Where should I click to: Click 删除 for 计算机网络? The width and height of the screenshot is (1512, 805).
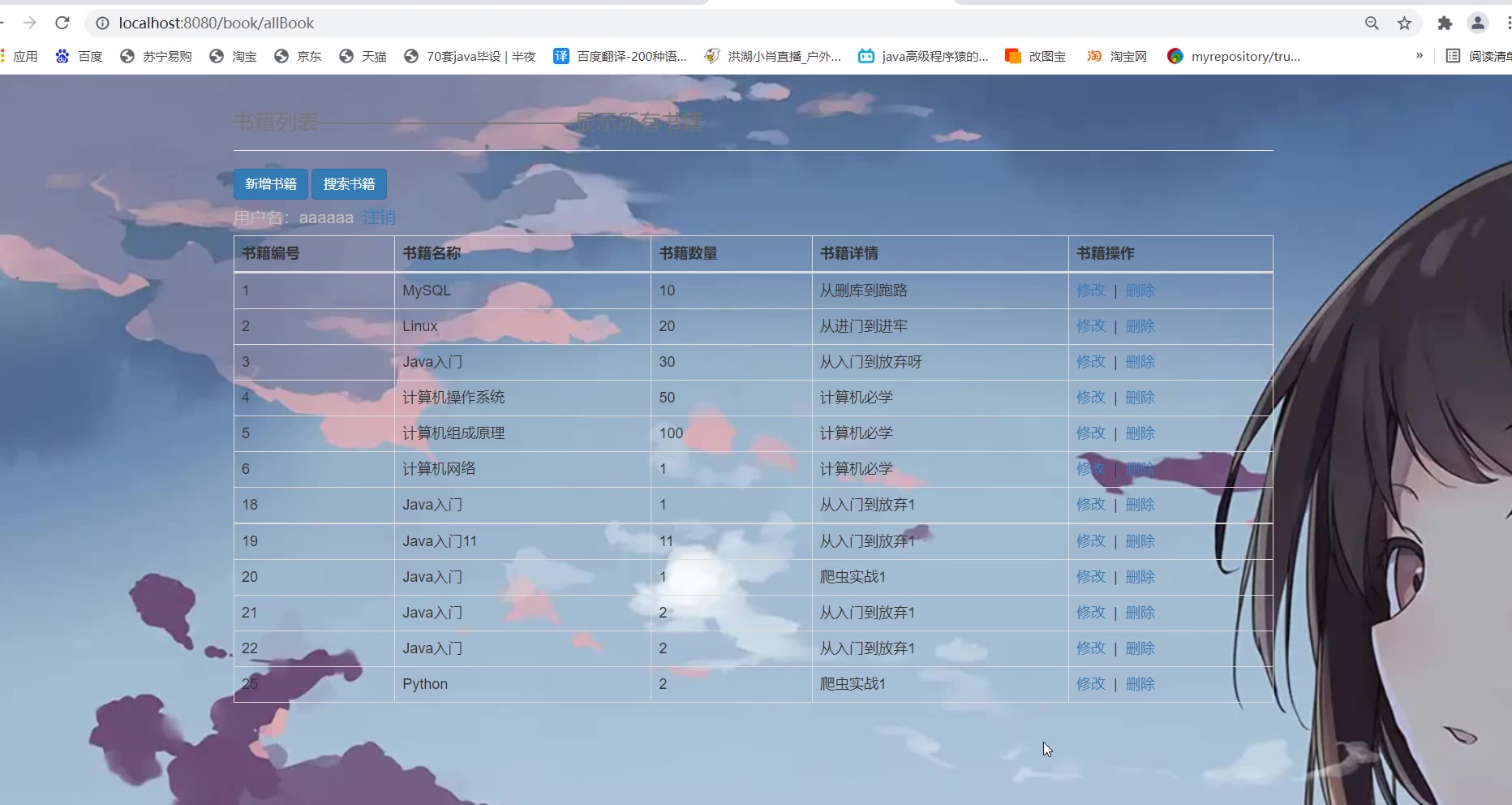pos(1140,469)
